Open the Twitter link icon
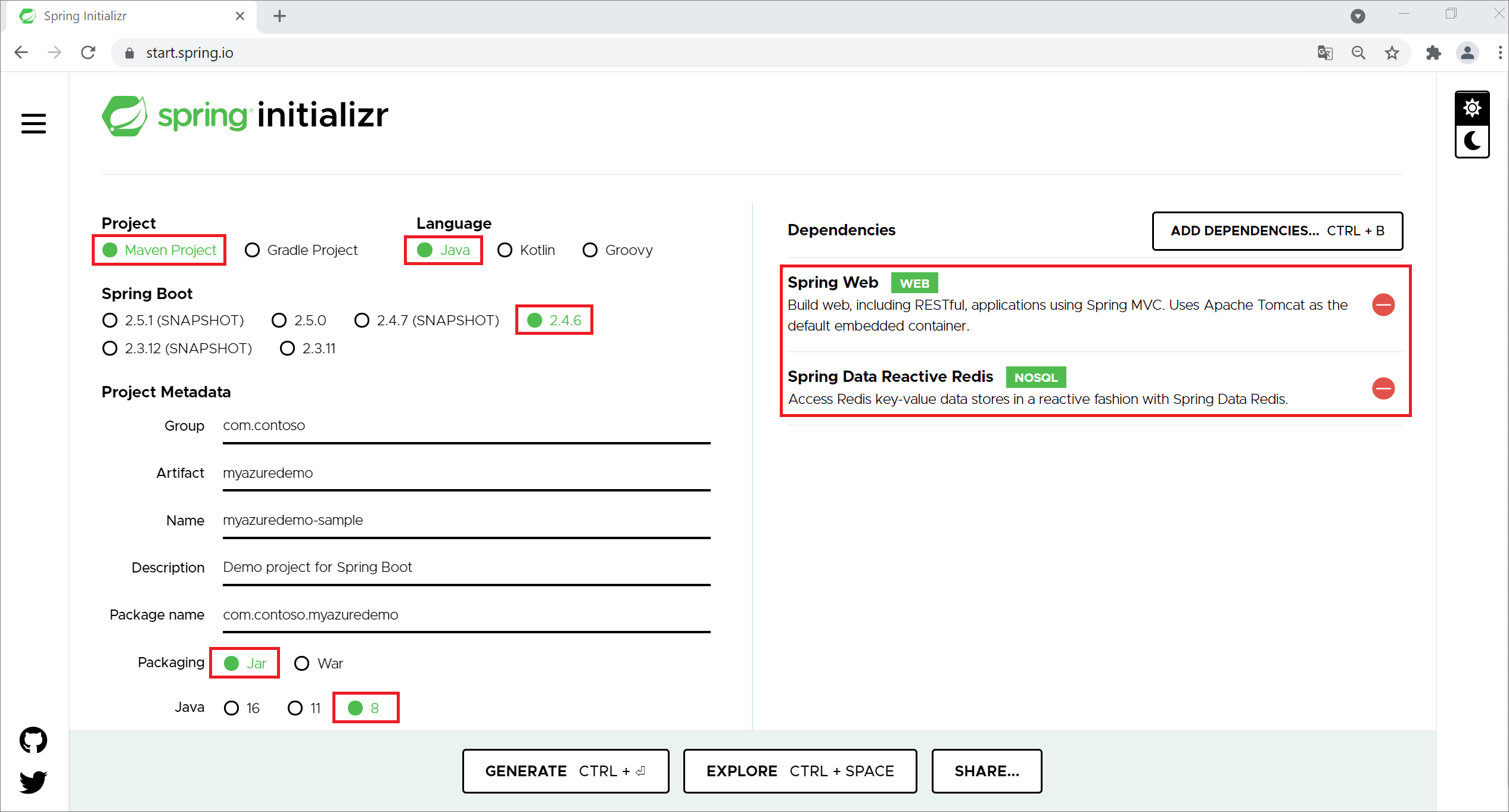Viewport: 1509px width, 812px height. 33,782
